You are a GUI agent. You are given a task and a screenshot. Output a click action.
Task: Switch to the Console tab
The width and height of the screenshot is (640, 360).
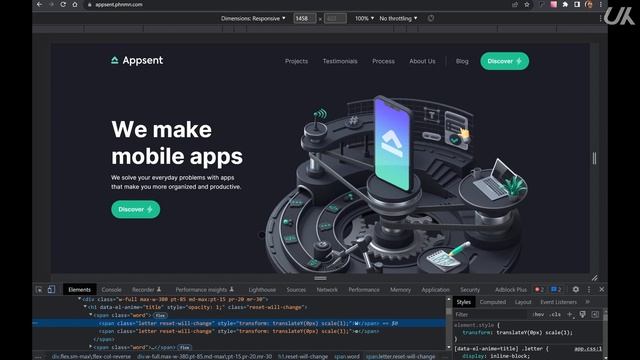click(111, 289)
